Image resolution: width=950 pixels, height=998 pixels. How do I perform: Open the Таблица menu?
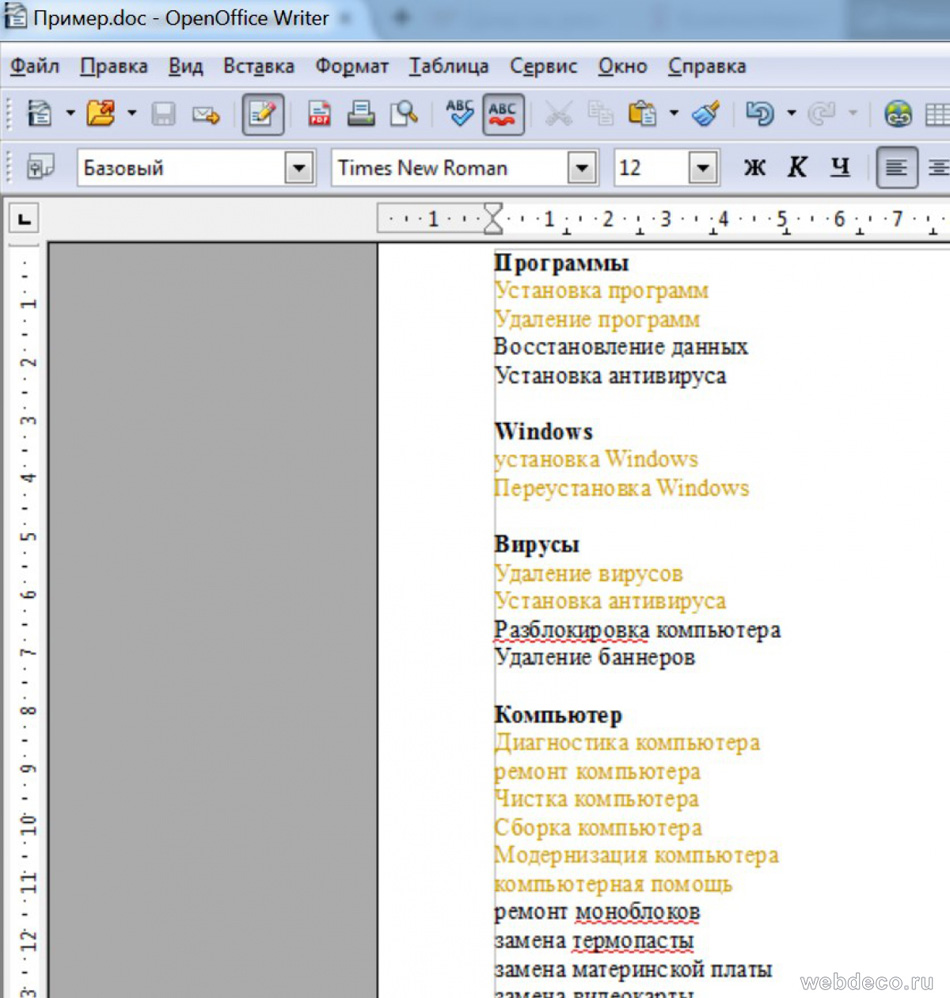coord(448,66)
